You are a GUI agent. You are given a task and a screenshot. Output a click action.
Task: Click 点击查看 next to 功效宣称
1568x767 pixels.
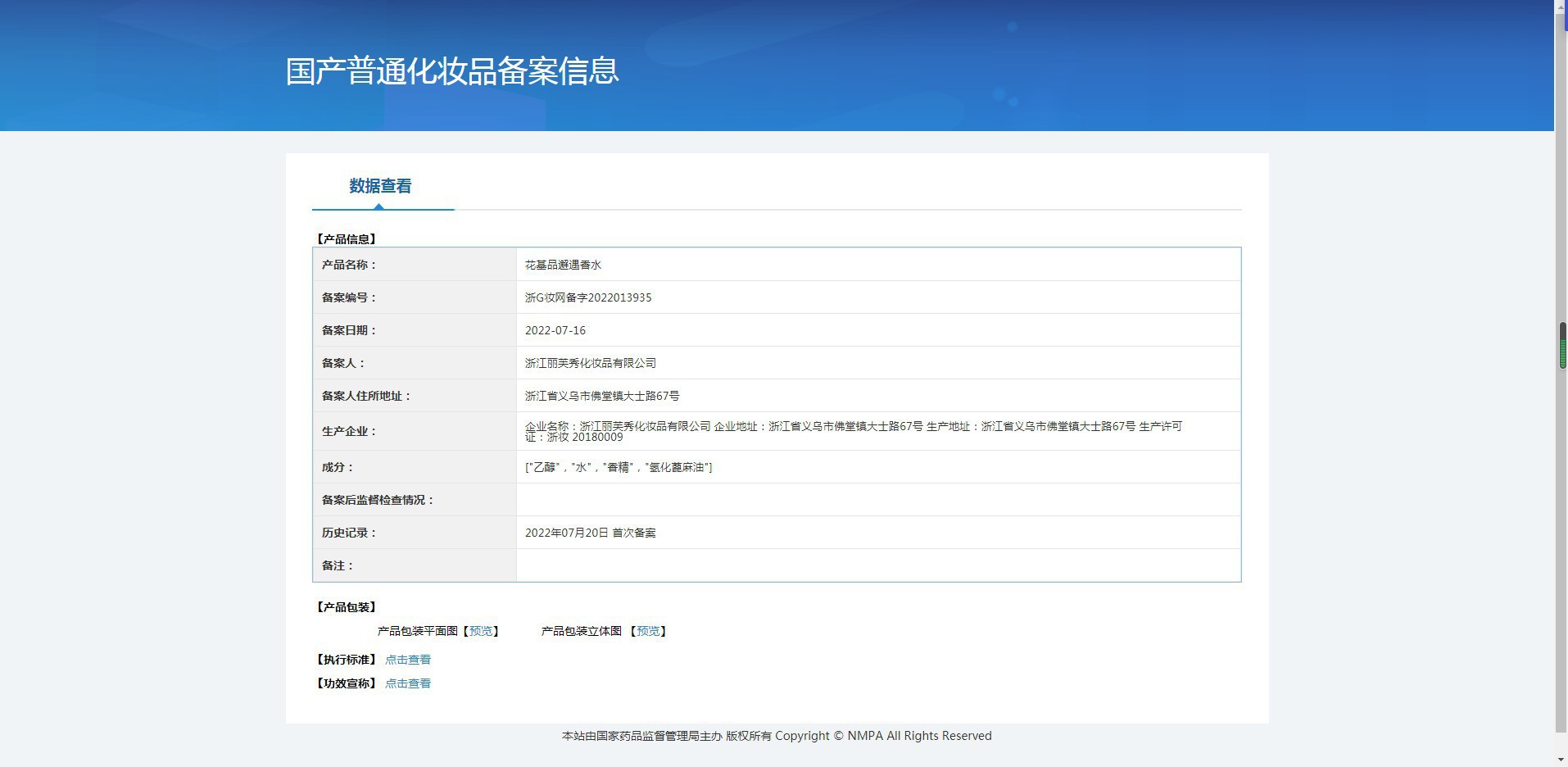(x=408, y=683)
